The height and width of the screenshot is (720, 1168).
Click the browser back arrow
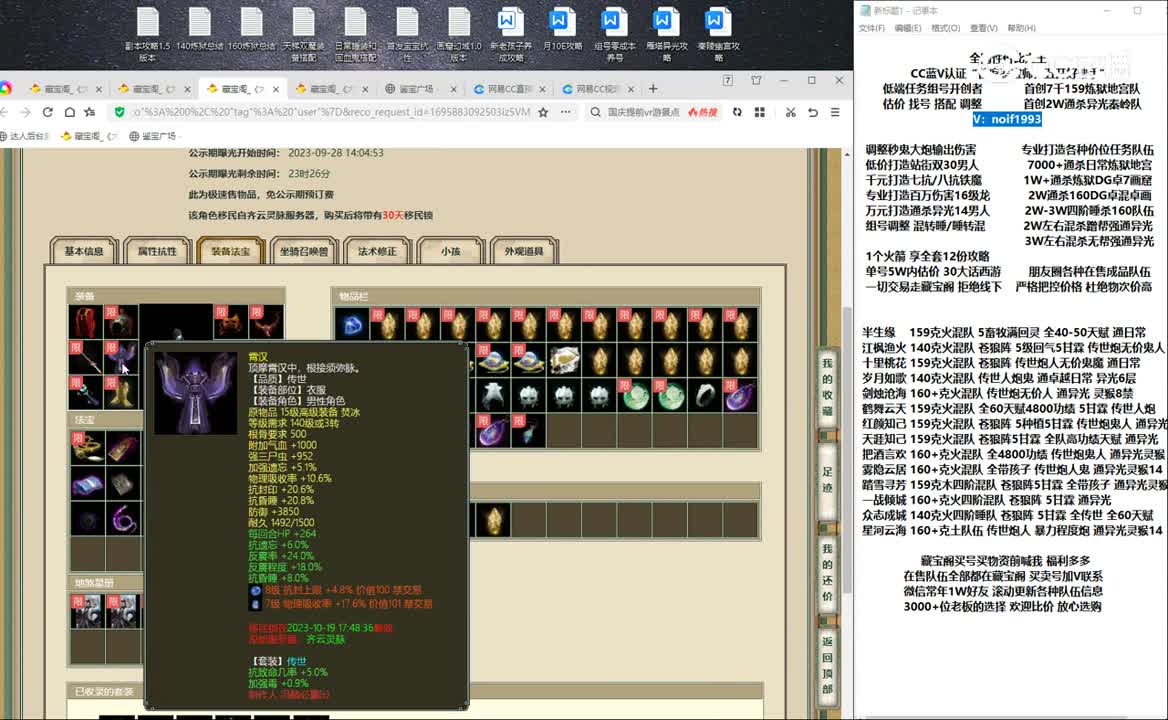4,112
